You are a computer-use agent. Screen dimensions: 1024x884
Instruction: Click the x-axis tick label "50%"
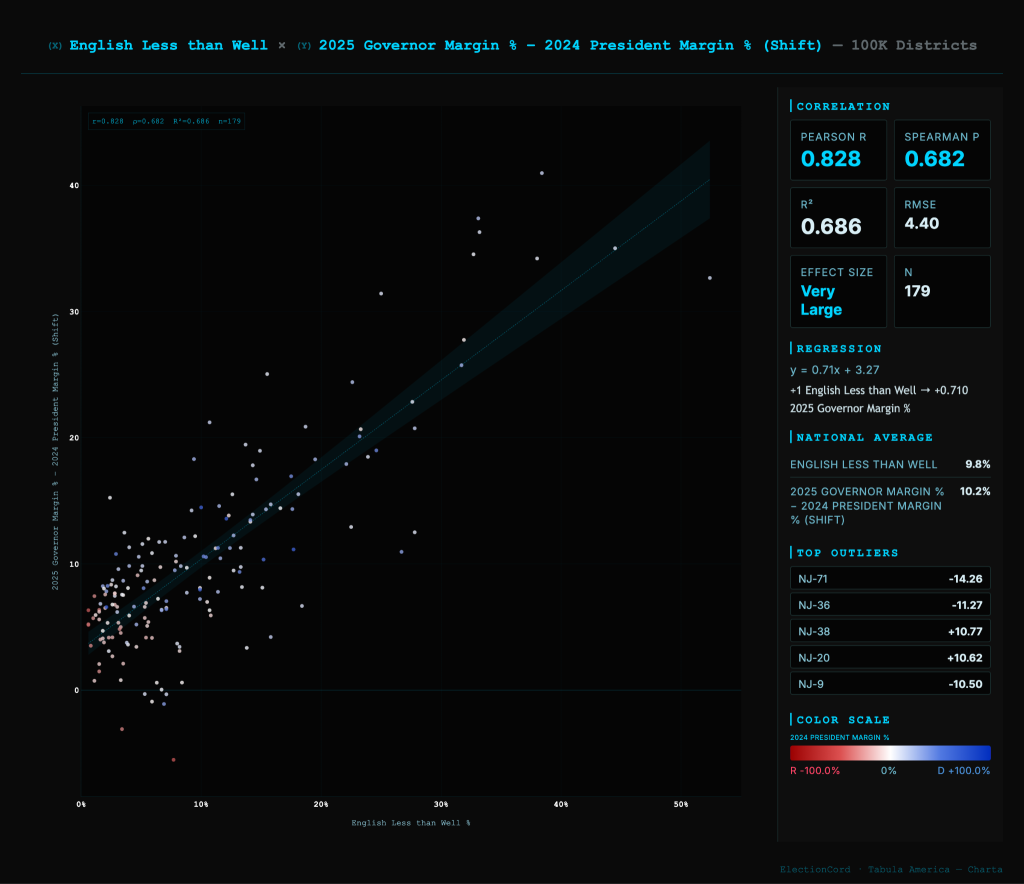tap(680, 804)
